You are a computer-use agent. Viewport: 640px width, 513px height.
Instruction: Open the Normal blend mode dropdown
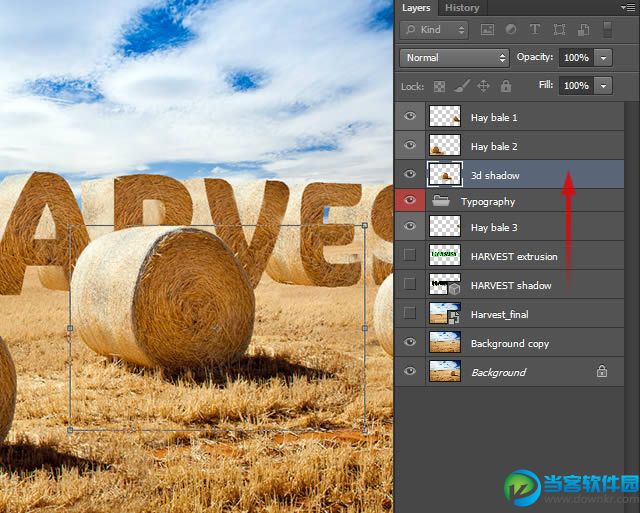(454, 58)
